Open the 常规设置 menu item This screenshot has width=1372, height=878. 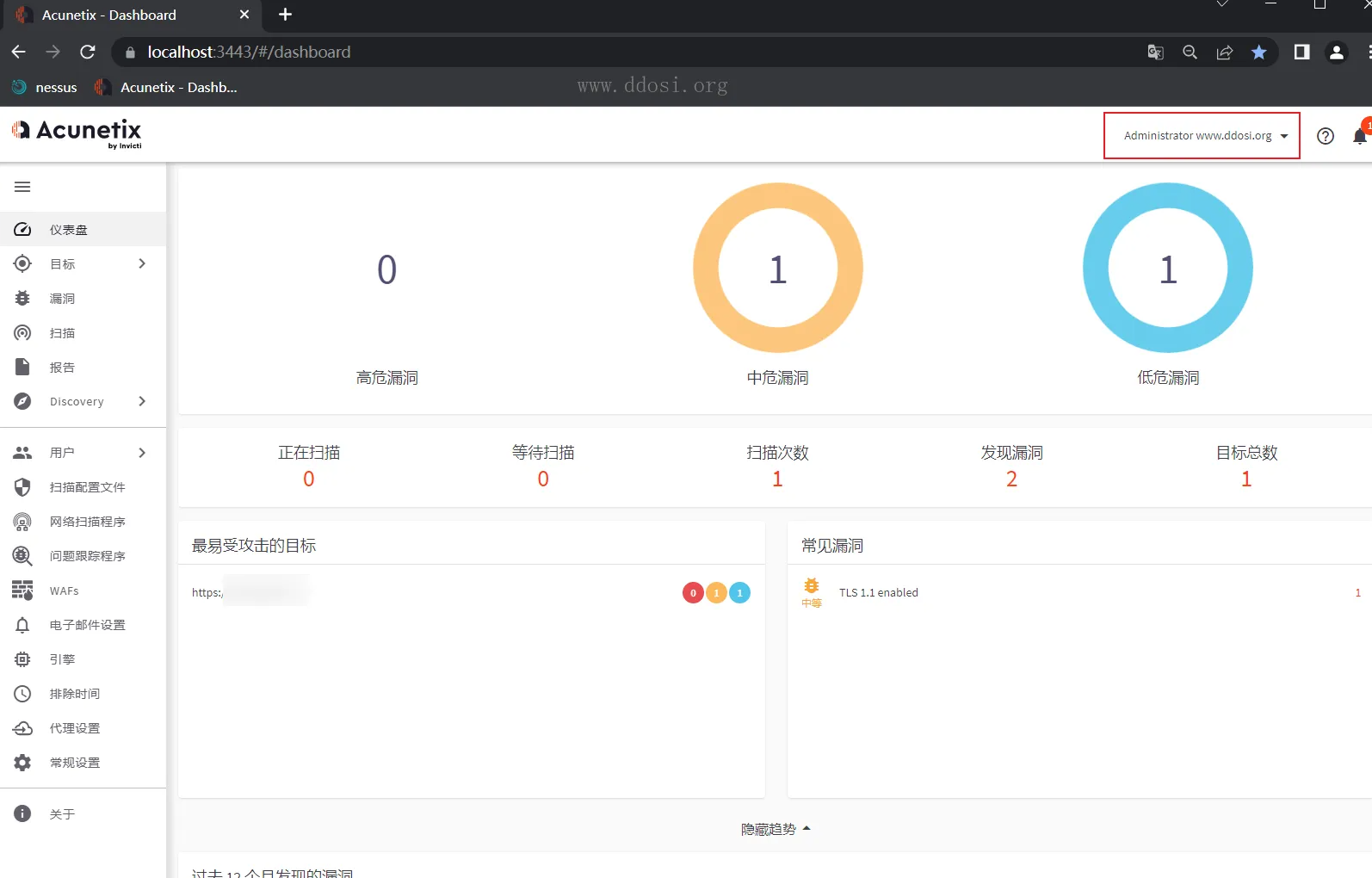(83, 763)
